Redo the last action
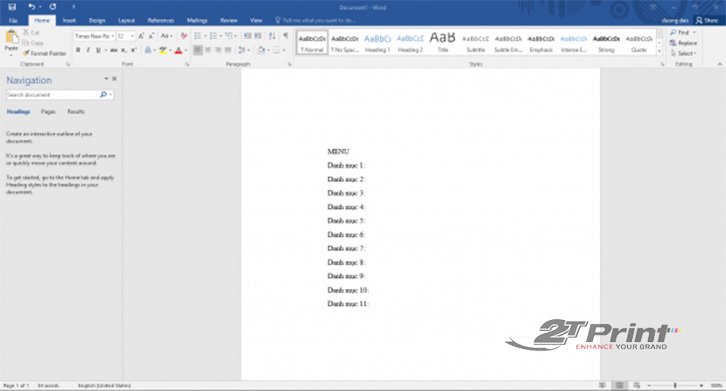 (53, 7)
